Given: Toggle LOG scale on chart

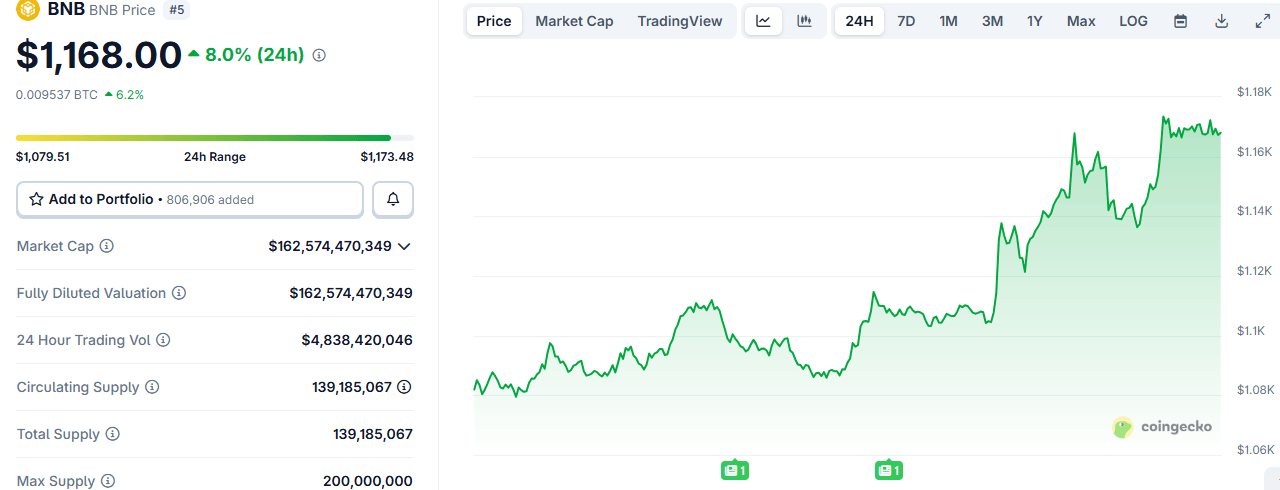Looking at the screenshot, I should 1133,21.
